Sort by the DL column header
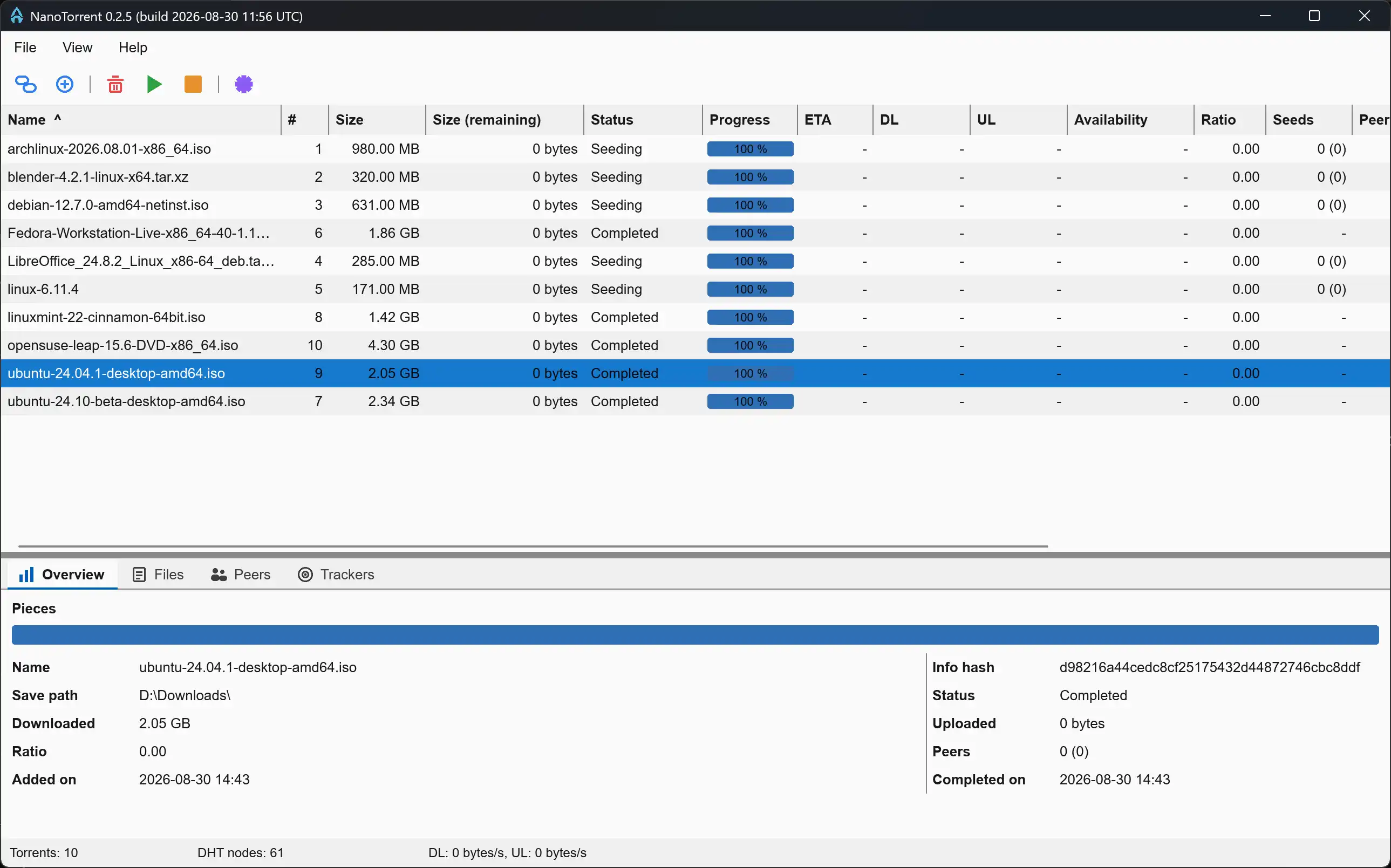Image resolution: width=1391 pixels, height=868 pixels. click(x=922, y=120)
